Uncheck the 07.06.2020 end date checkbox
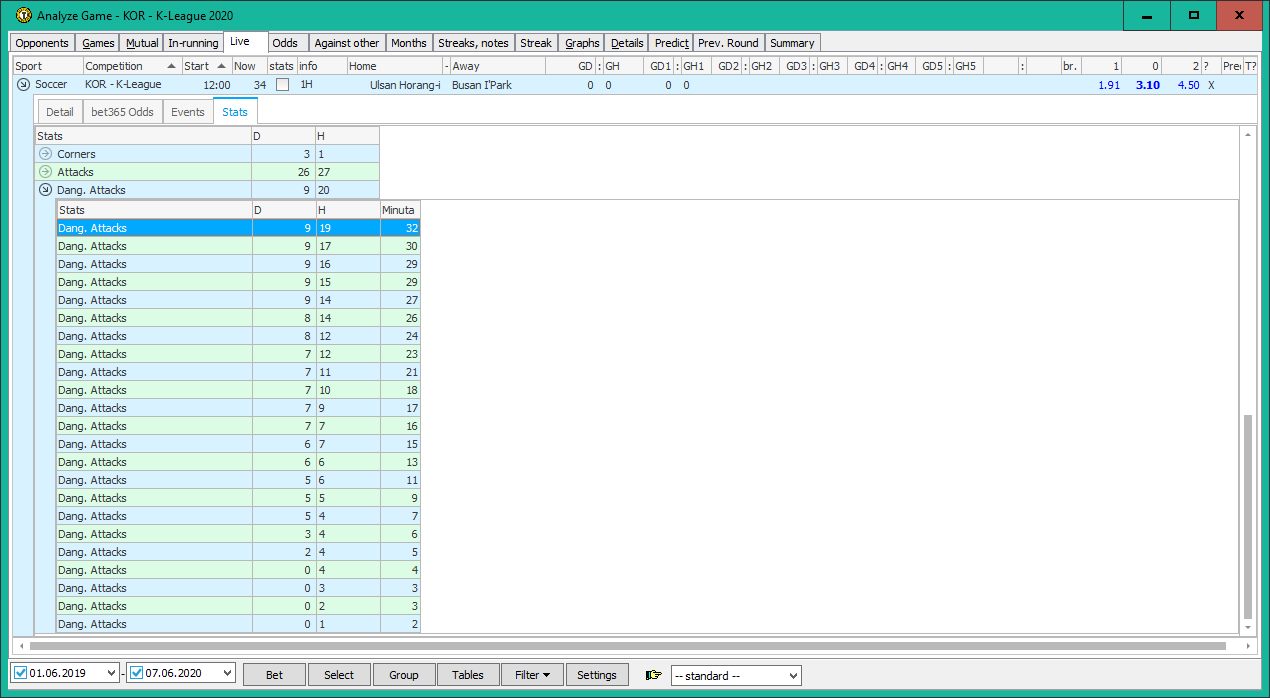The height and width of the screenshot is (698, 1270). (137, 674)
